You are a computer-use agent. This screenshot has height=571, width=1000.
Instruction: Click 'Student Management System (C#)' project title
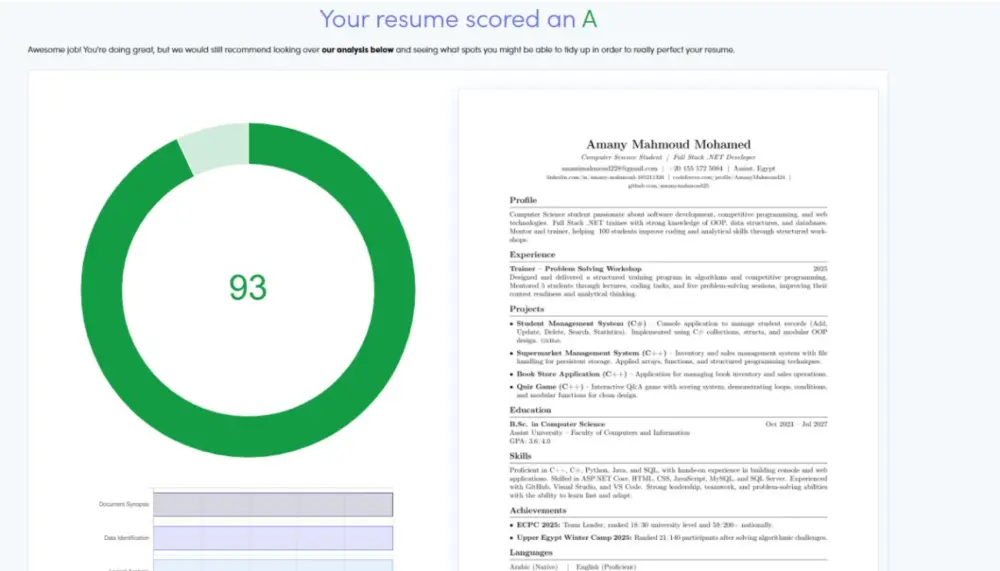click(x=581, y=323)
